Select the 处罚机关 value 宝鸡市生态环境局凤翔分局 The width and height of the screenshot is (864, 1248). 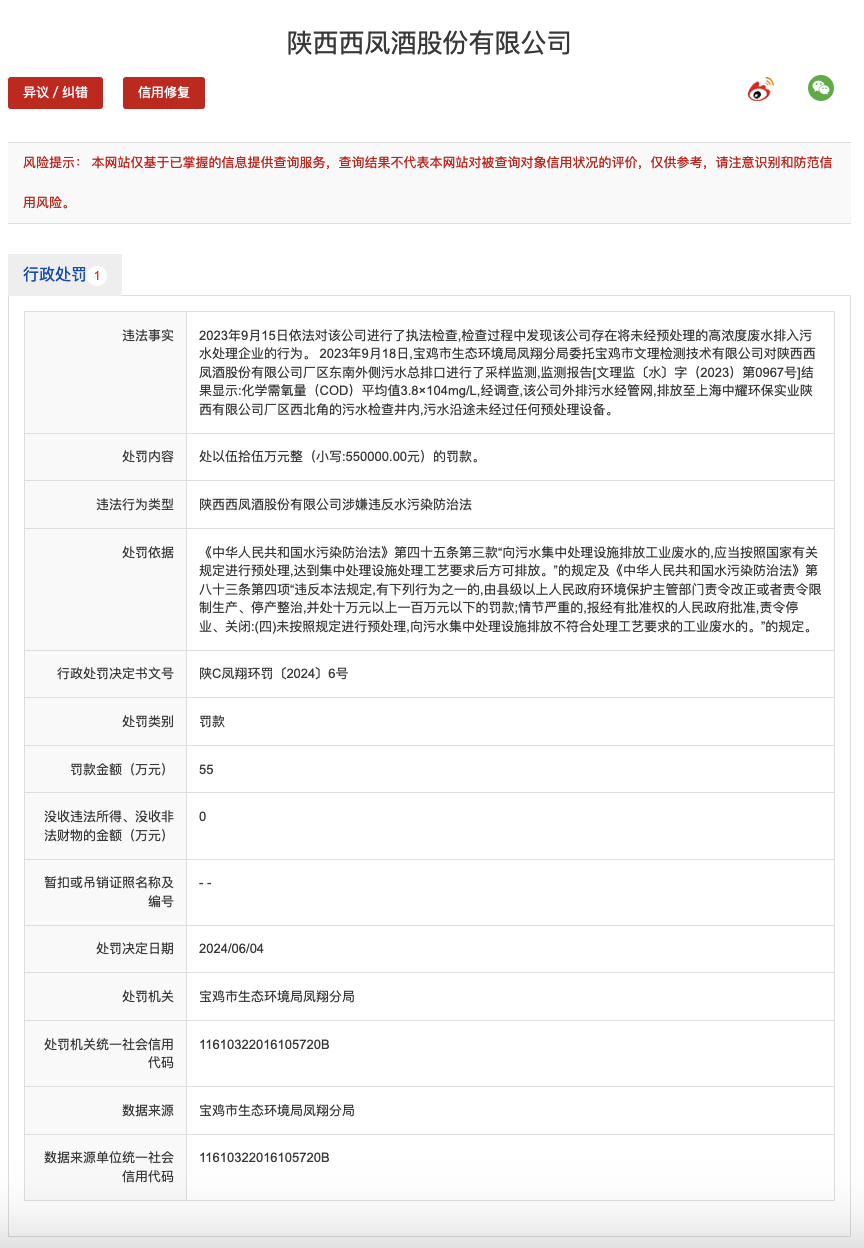[x=277, y=997]
